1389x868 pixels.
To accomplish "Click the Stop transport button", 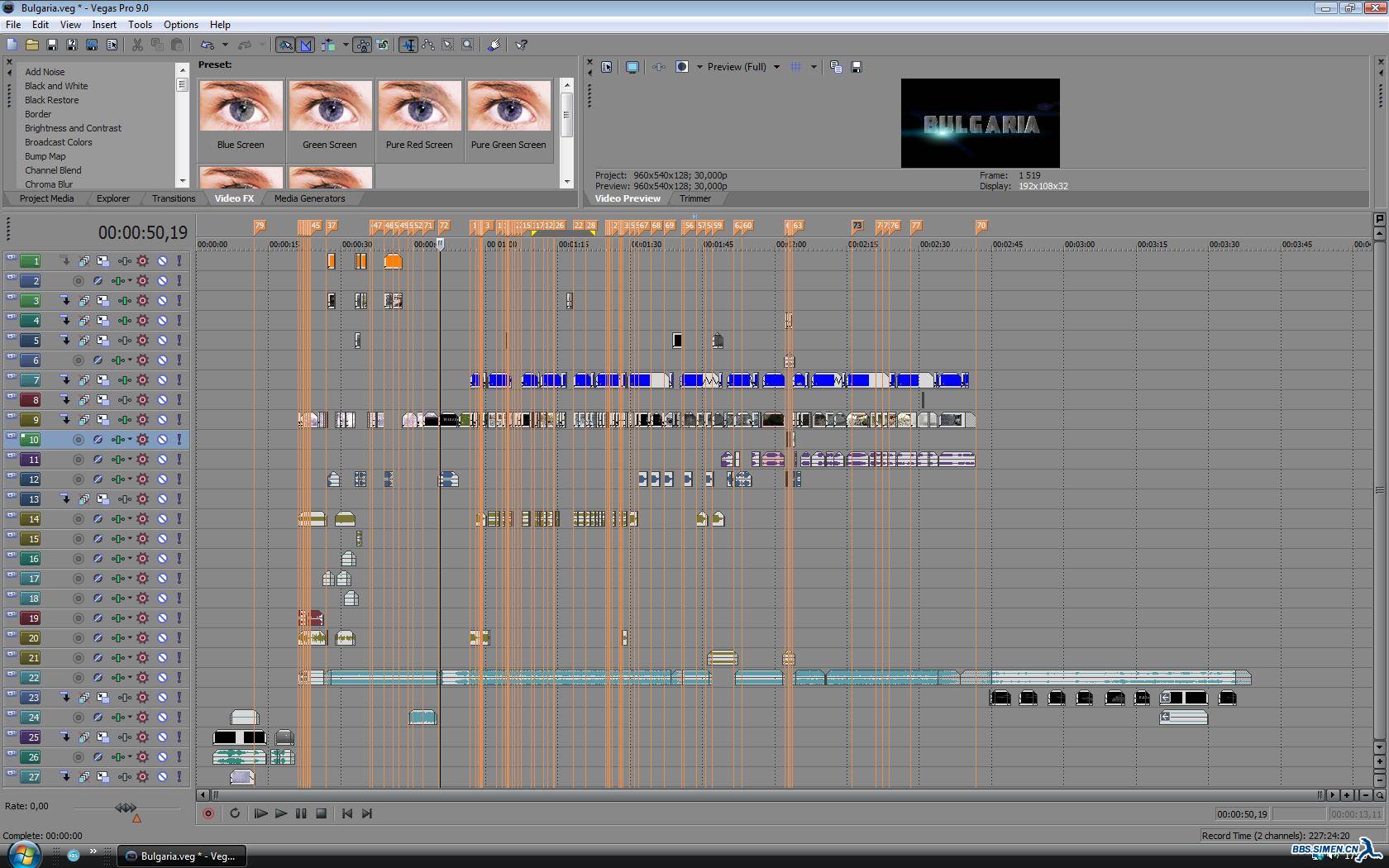I will click(x=322, y=813).
